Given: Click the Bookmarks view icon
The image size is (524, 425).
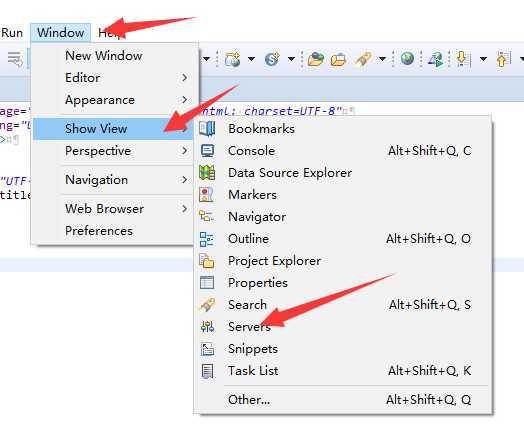Looking at the screenshot, I should pyautogui.click(x=207, y=129).
